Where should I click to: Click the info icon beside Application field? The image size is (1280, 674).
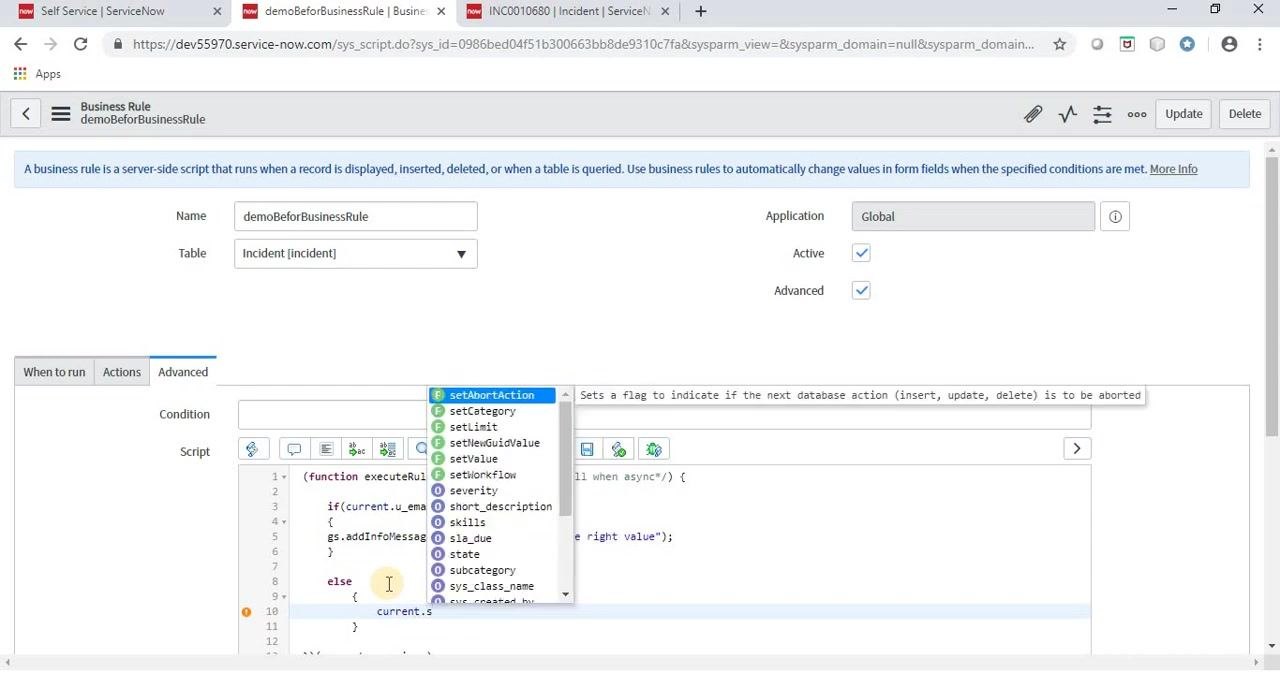(x=1115, y=216)
